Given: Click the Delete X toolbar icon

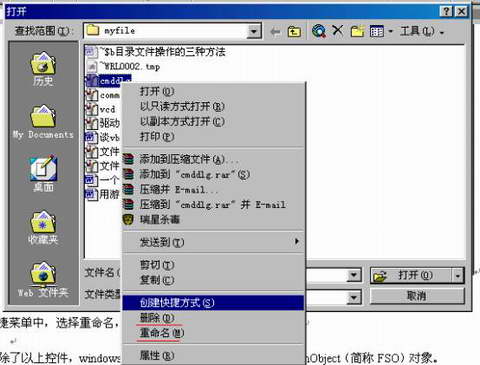Looking at the screenshot, I should [338, 31].
